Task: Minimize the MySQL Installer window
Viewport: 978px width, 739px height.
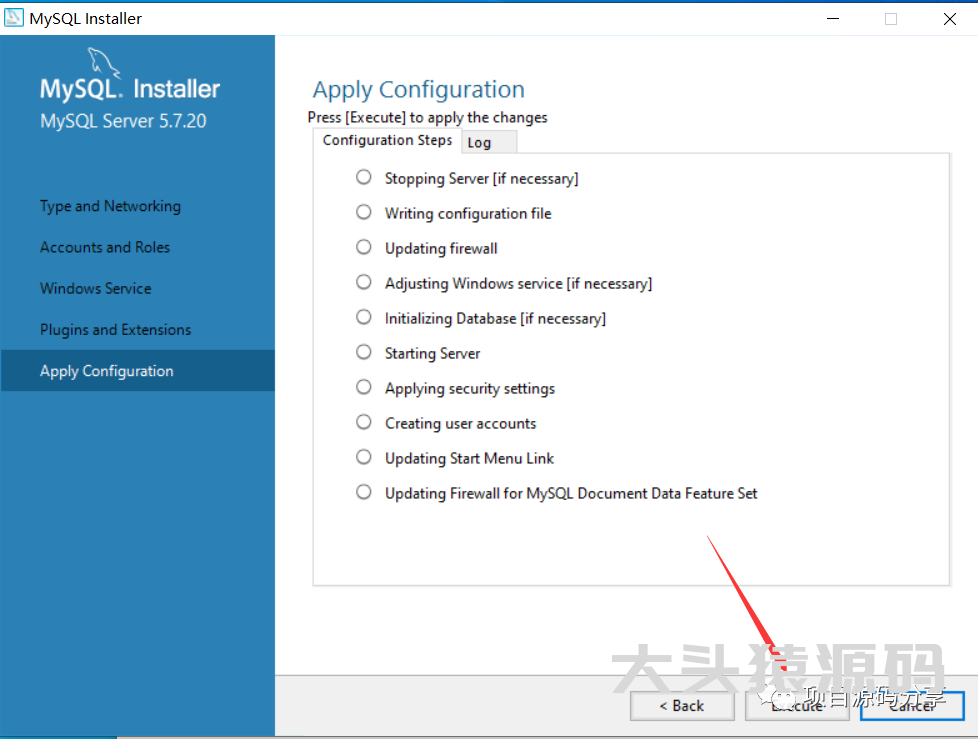Action: [833, 19]
